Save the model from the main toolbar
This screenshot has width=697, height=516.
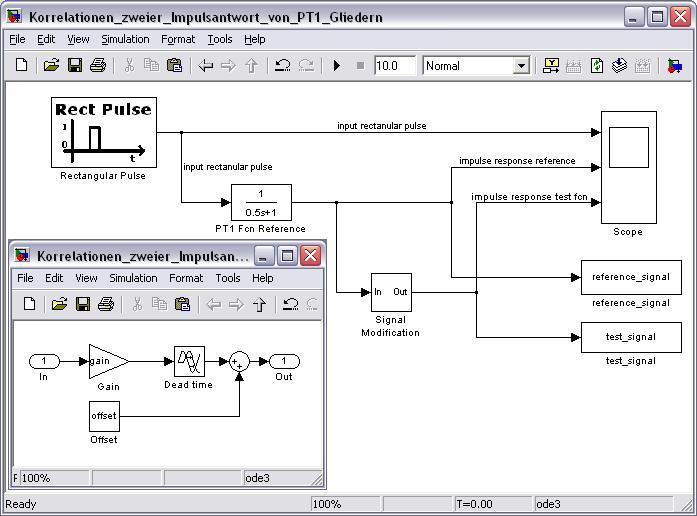[74, 66]
